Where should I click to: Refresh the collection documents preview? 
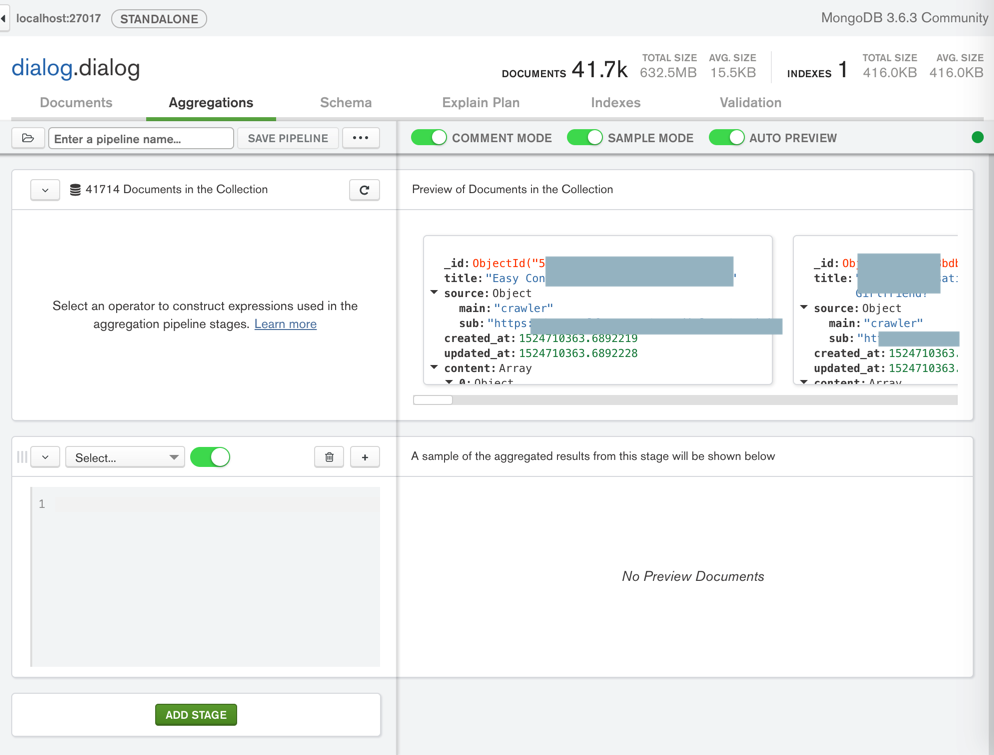tap(364, 190)
